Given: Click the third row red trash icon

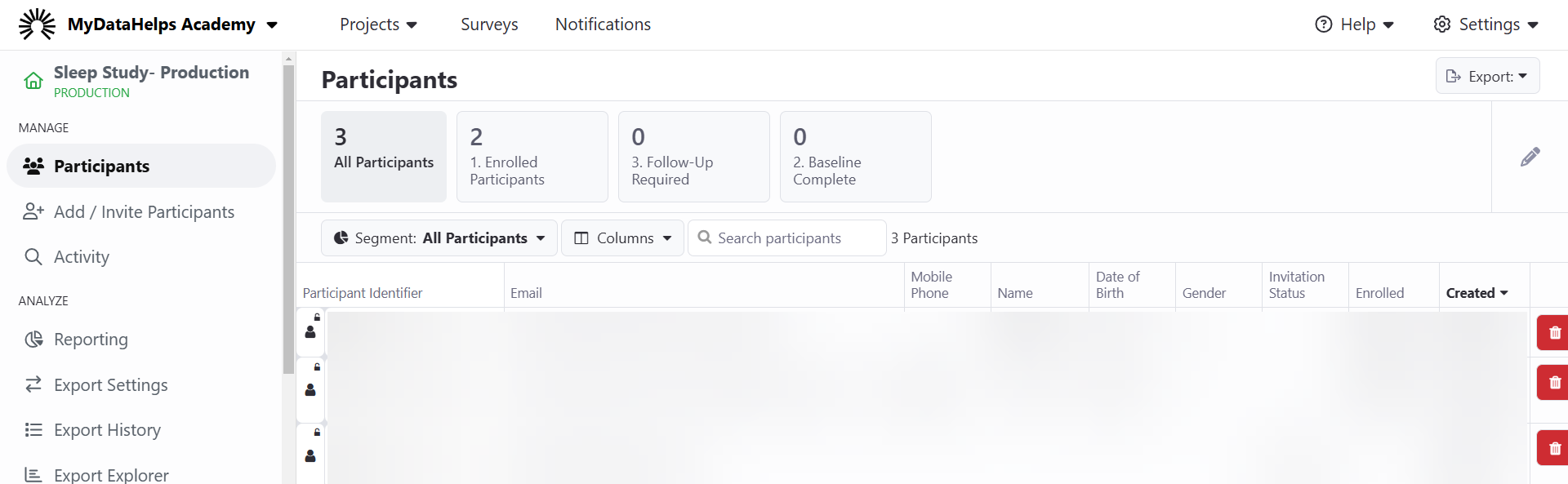Looking at the screenshot, I should pos(1554,448).
